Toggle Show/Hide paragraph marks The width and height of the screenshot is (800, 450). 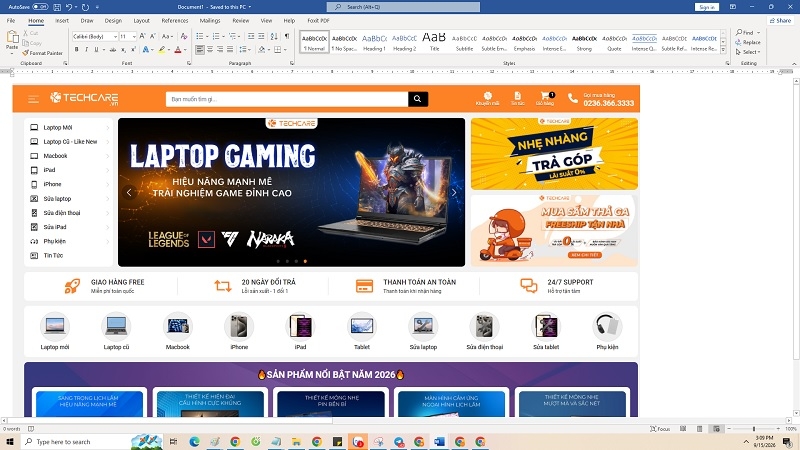(287, 36)
